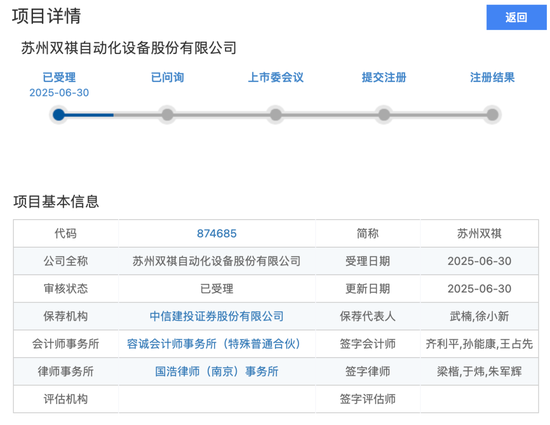Click the 项目基本信息 section heading

click(x=56, y=202)
